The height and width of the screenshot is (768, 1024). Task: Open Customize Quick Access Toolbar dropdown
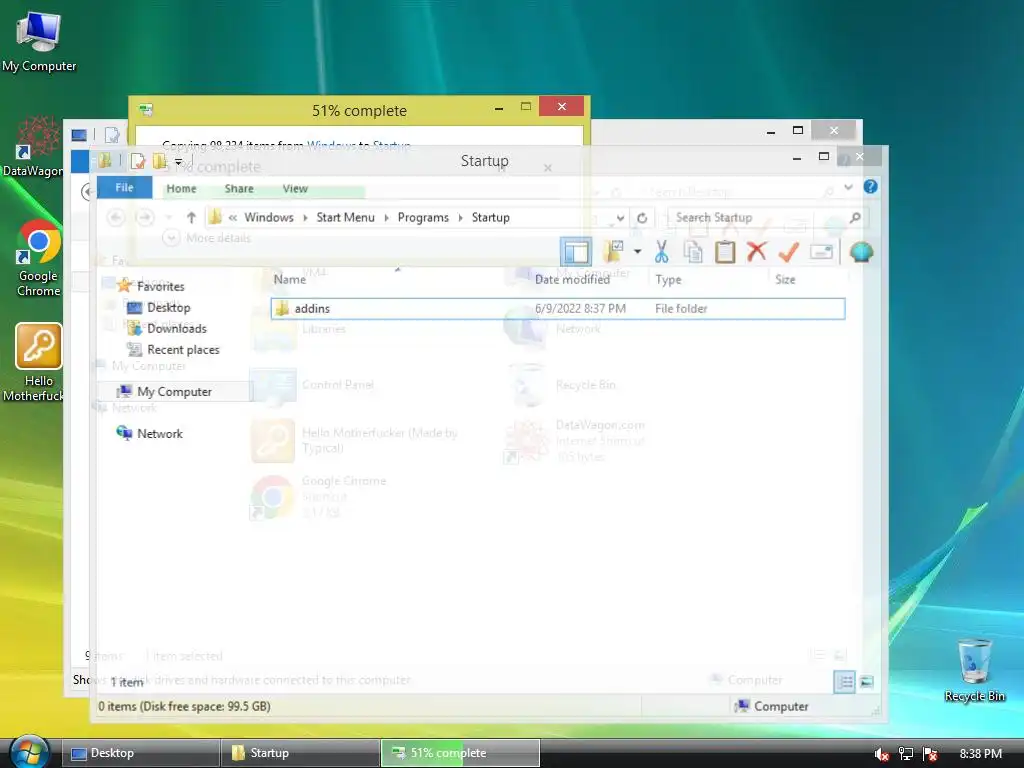[178, 161]
